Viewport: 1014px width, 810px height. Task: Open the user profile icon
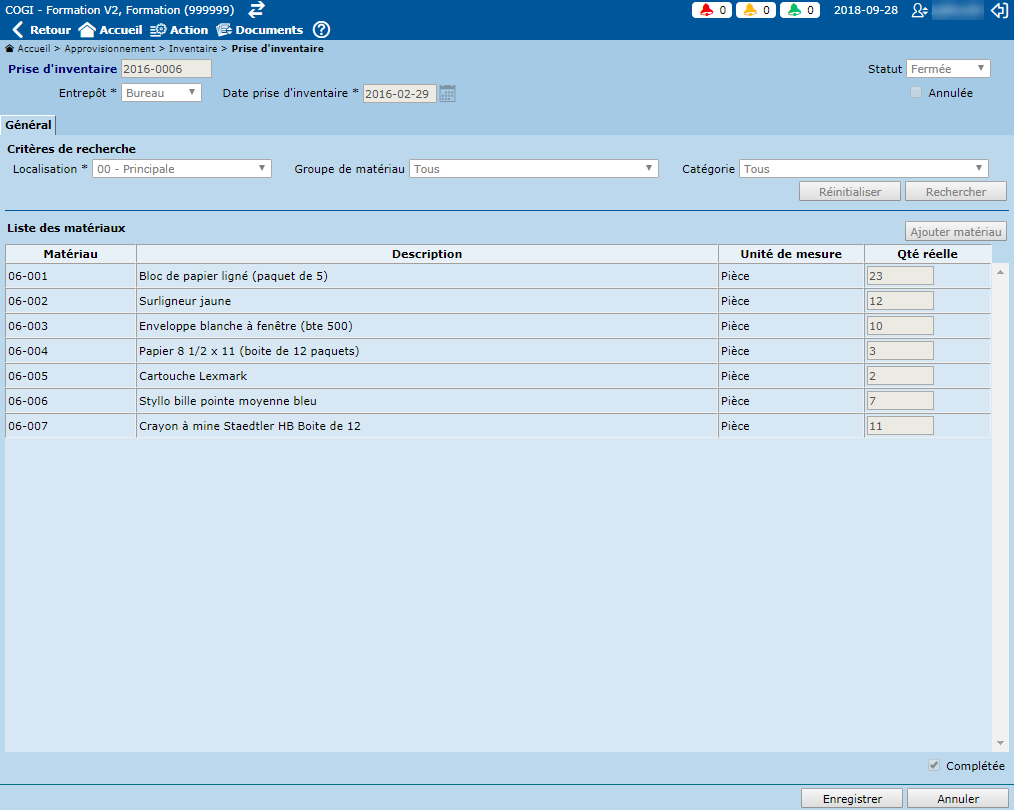[x=919, y=10]
